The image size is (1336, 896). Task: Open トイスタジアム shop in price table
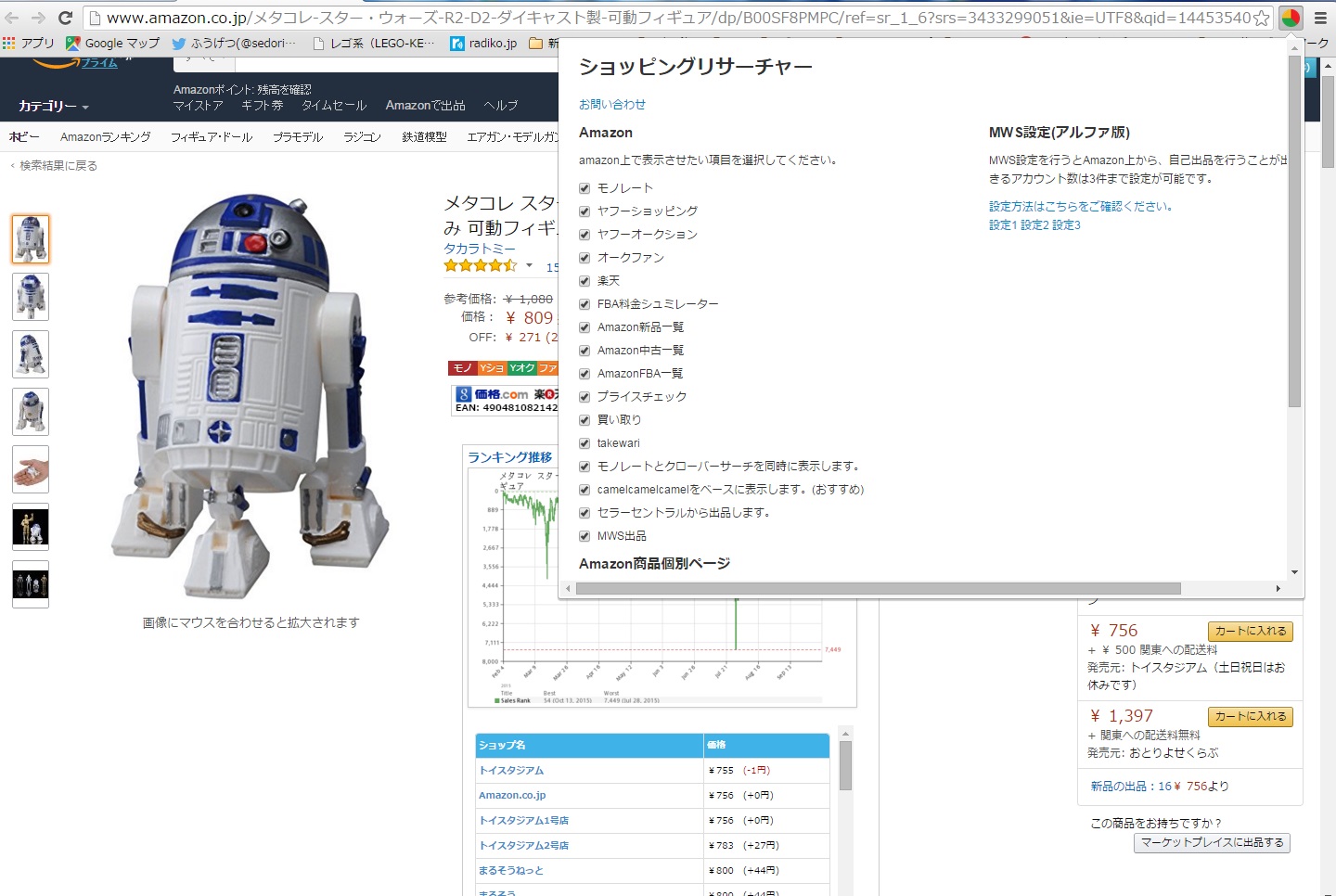coord(511,770)
